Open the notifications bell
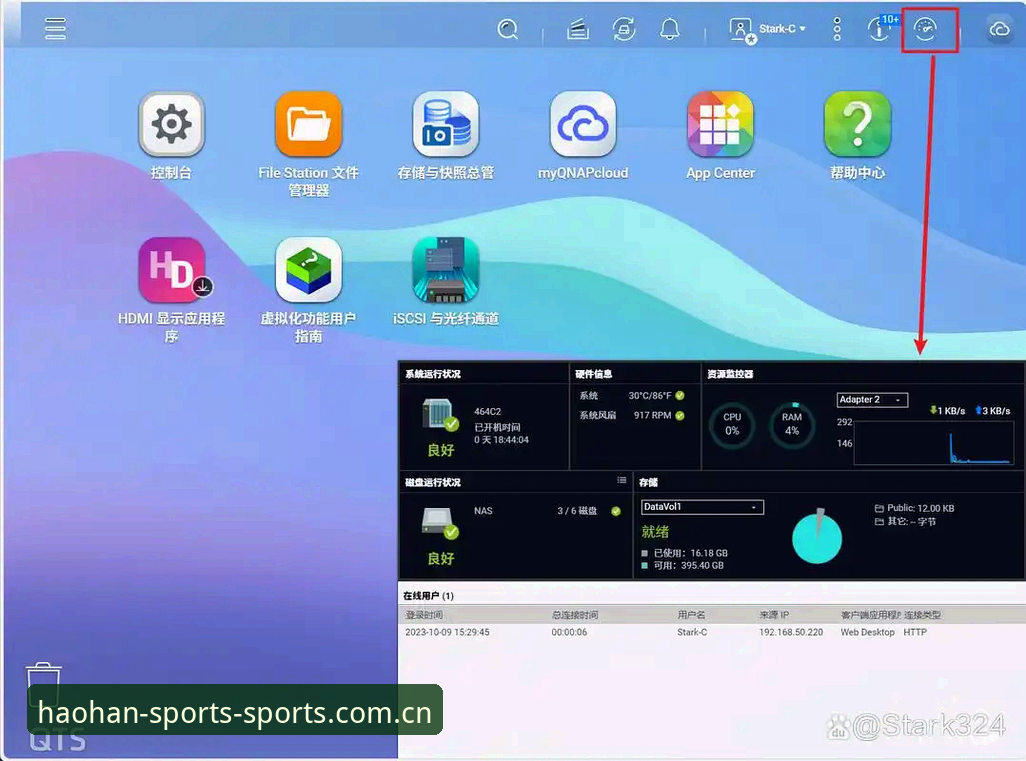 pos(669,29)
